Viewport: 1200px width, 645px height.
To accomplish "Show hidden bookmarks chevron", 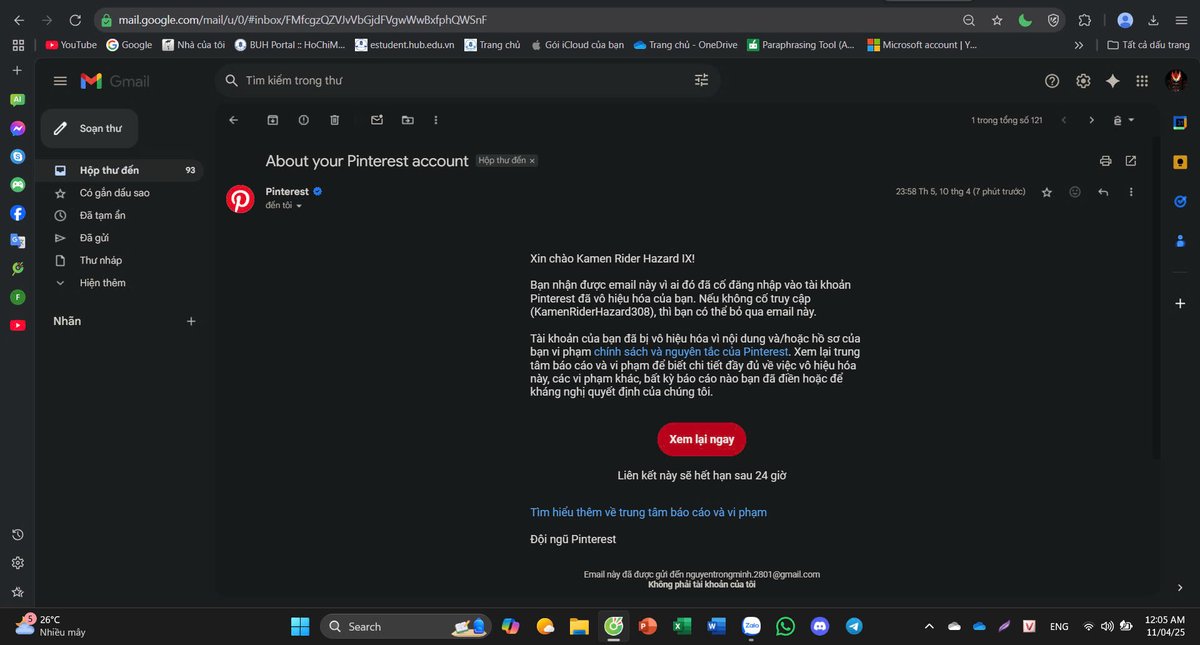I will click(1079, 45).
